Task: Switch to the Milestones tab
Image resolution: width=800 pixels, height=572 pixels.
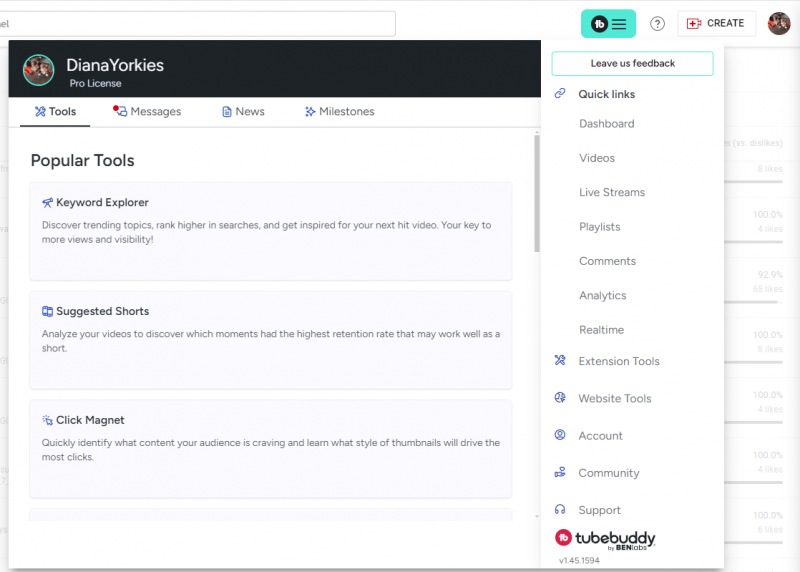Action: (339, 112)
